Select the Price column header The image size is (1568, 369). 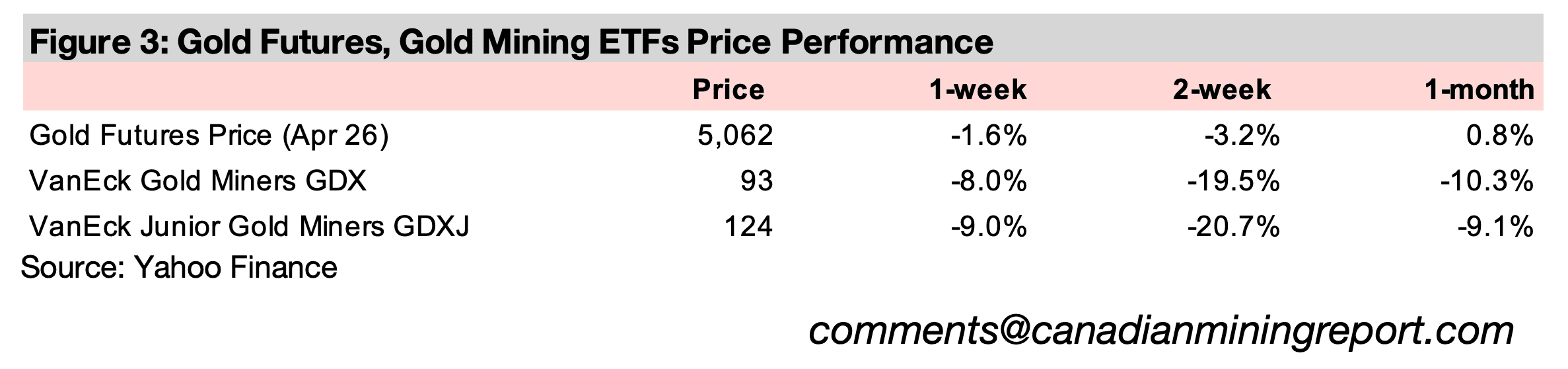coord(728,90)
